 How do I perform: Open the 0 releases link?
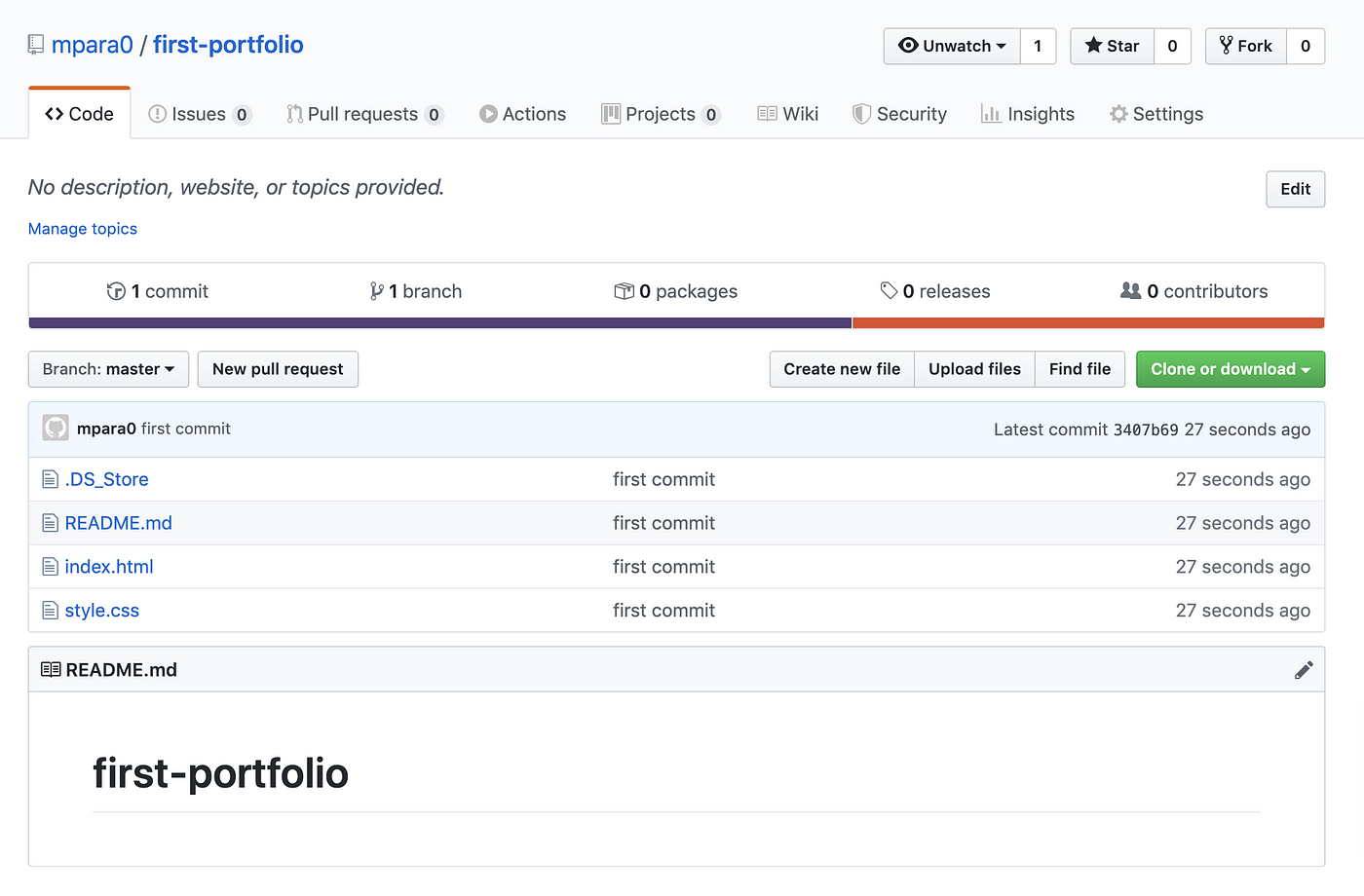tap(935, 290)
